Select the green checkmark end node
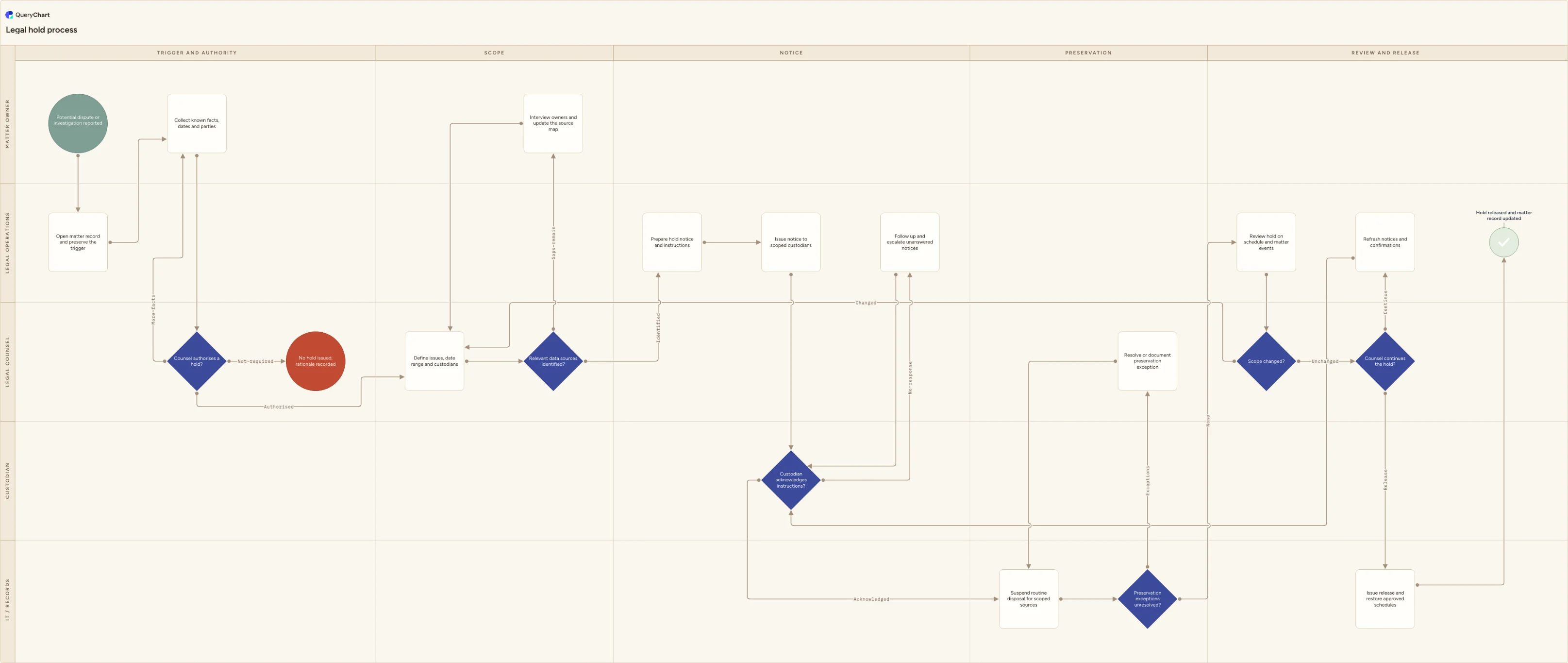Viewport: 1568px width, 663px height. tap(1503, 242)
